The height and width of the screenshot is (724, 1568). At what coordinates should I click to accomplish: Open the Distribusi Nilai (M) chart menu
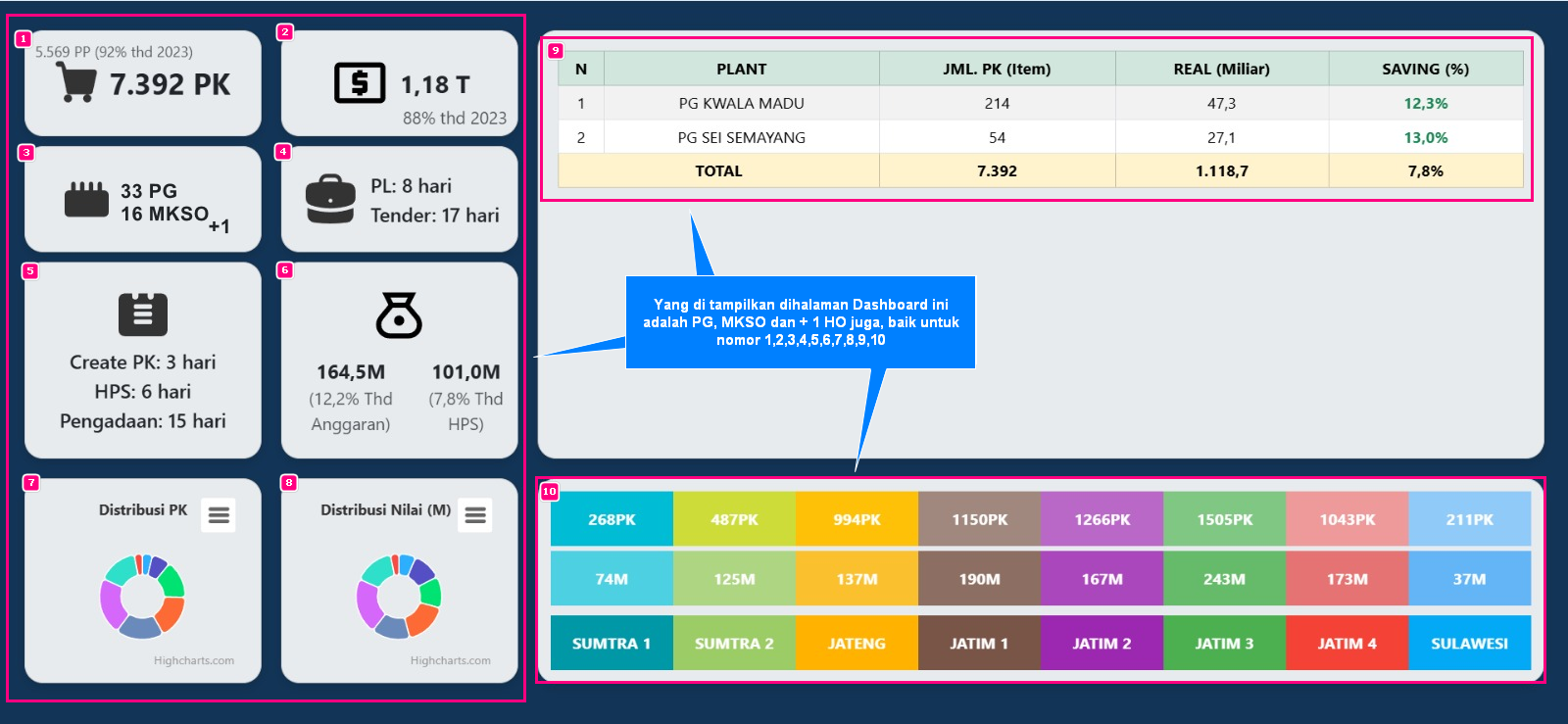475,514
